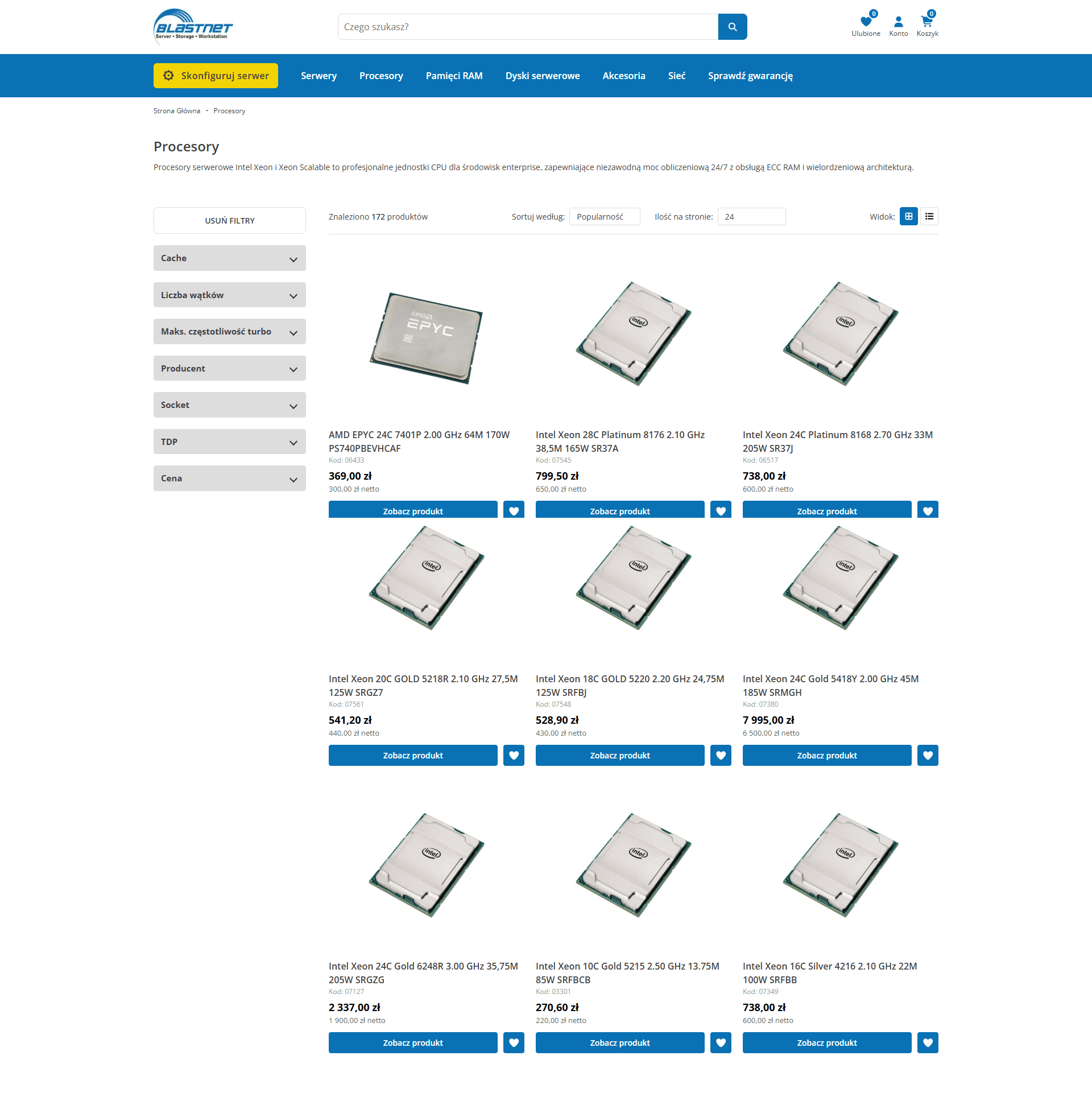Screen dimensions: 1092x1097
Task: Click the Xeon Platinum 8168 image
Action: (x=841, y=334)
